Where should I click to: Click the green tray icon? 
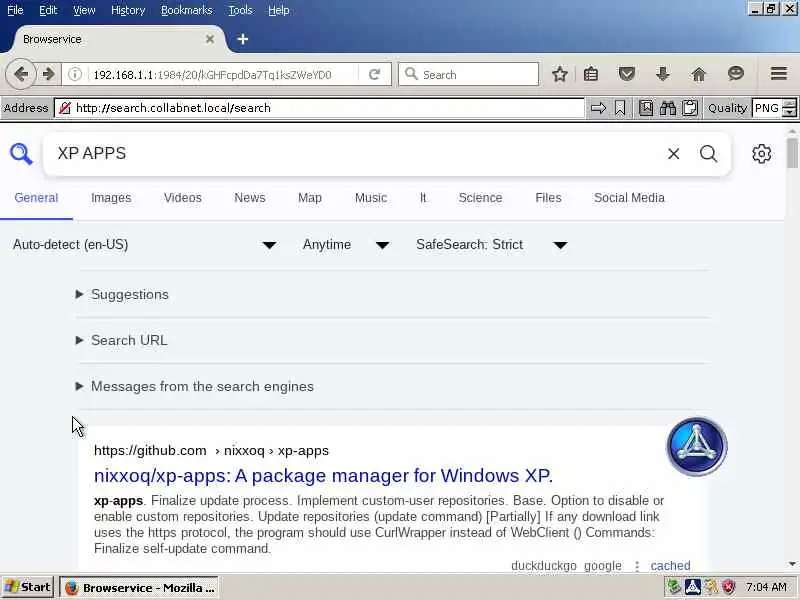[674, 587]
